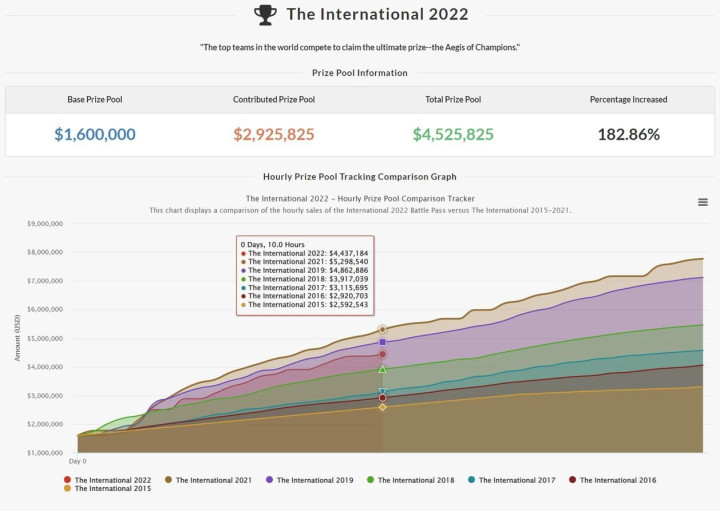This screenshot has height=511, width=720.
Task: Click the chart title Hourly Prize Pool Comparison Tracker
Action: click(x=360, y=199)
